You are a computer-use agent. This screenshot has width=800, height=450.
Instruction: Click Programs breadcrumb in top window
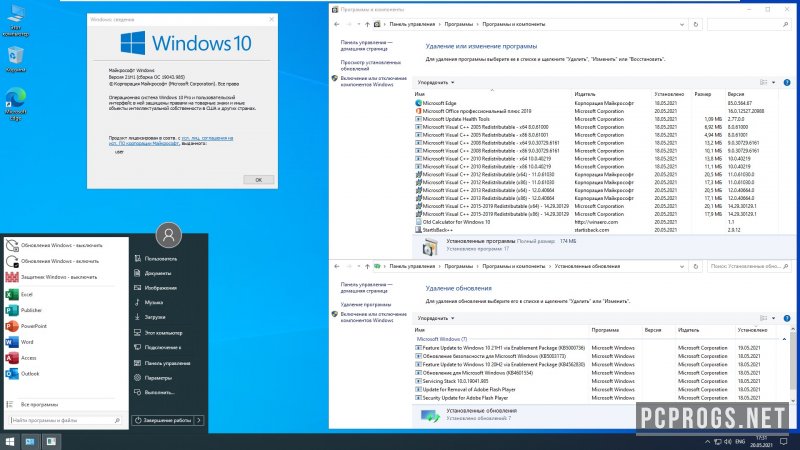click(x=458, y=24)
